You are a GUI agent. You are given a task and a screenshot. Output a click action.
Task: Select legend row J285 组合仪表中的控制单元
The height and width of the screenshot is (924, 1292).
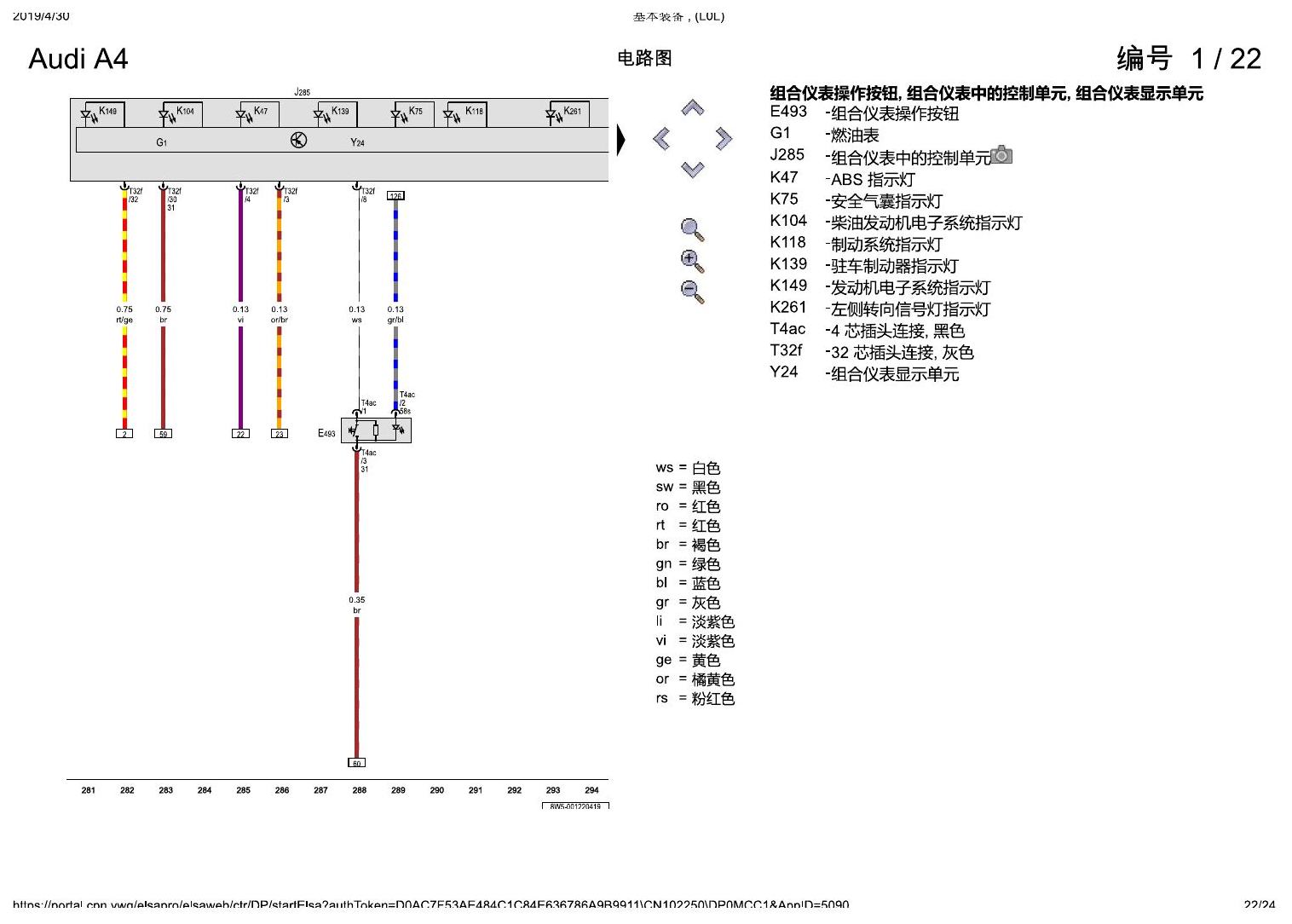[x=881, y=156]
